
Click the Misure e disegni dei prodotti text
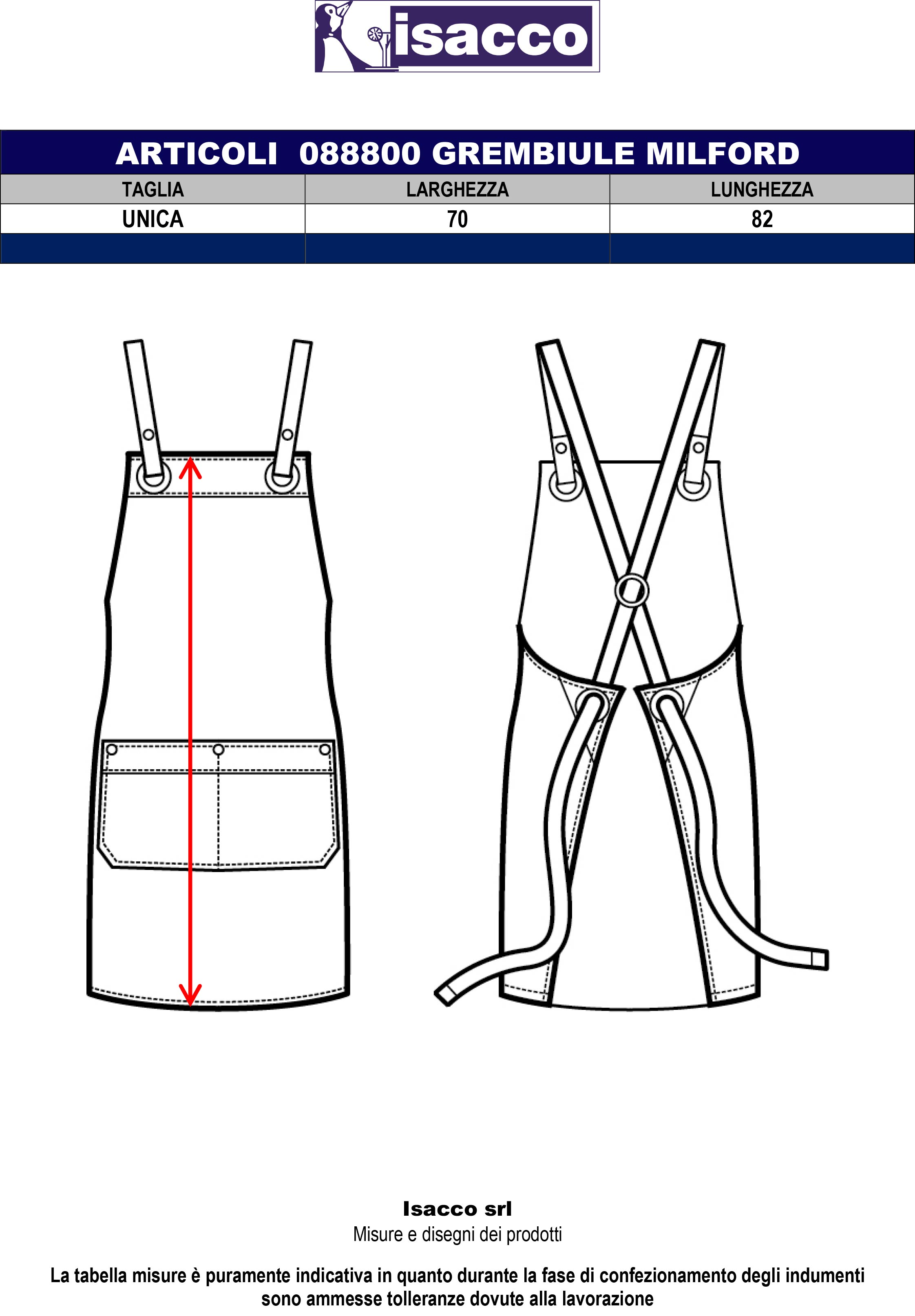pyautogui.click(x=457, y=1234)
